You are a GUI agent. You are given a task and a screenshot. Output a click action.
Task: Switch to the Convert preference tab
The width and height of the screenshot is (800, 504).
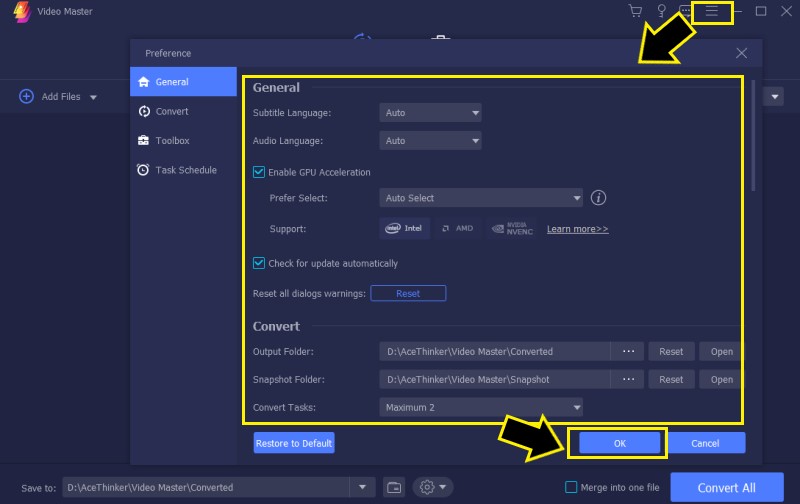coord(183,111)
